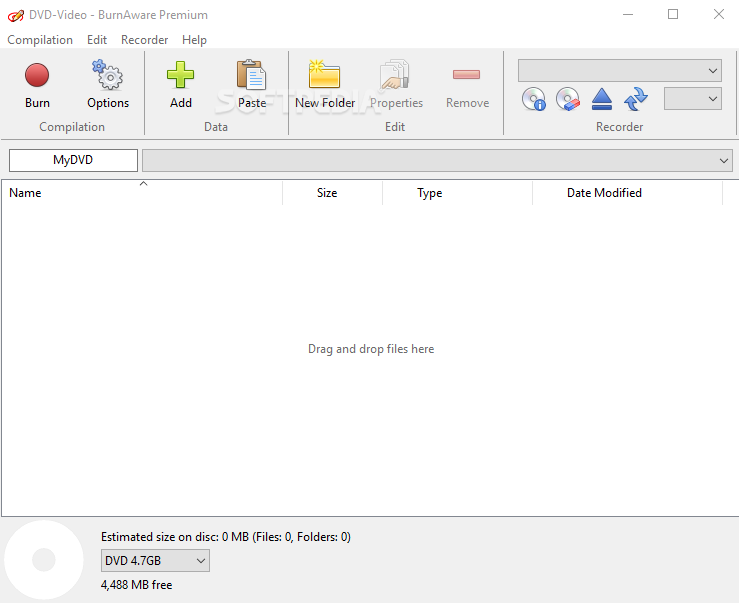The height and width of the screenshot is (603, 739).
Task: Click the BurnAware app icon in title bar
Action: click(16, 16)
